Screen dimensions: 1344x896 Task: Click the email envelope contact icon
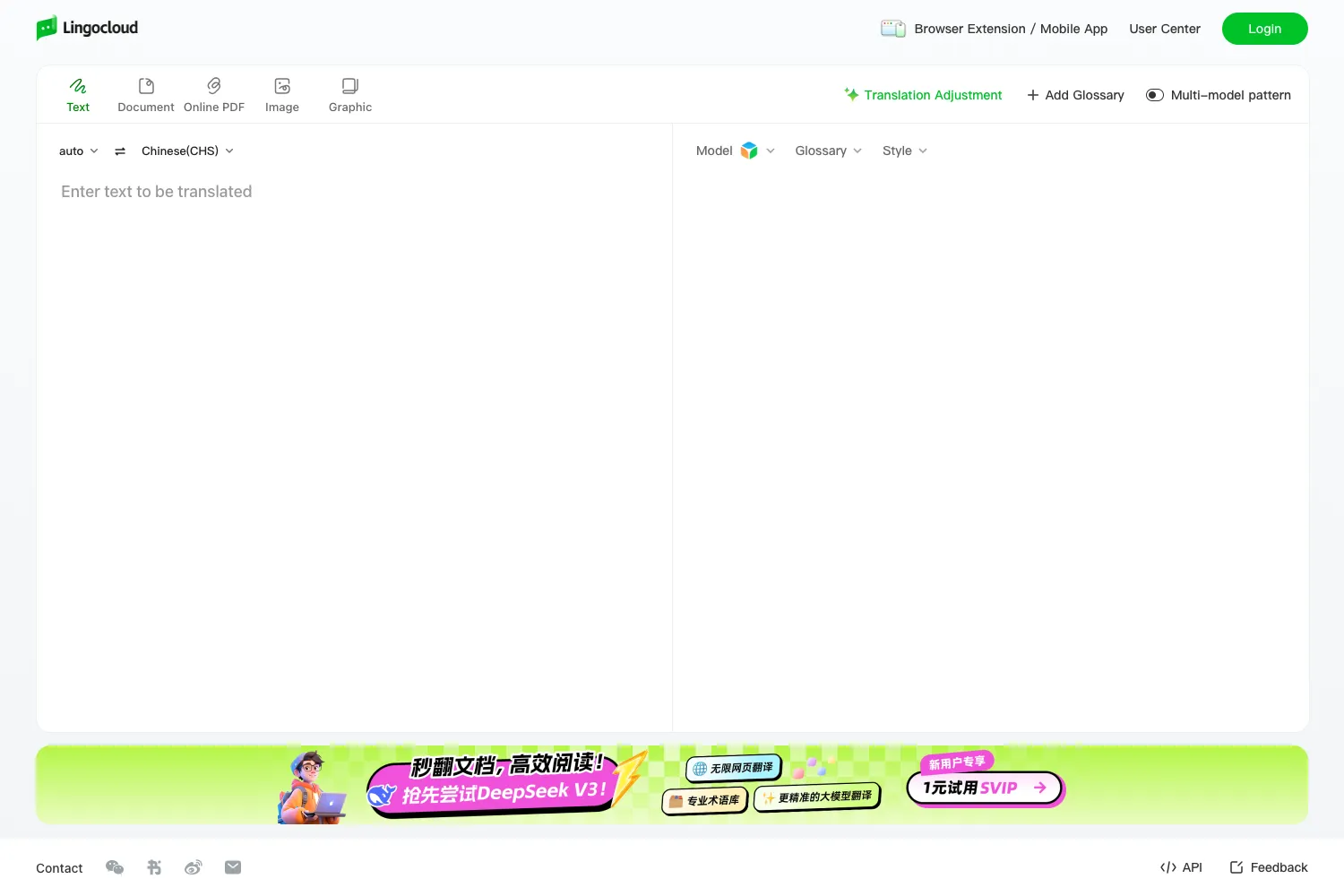point(233,867)
